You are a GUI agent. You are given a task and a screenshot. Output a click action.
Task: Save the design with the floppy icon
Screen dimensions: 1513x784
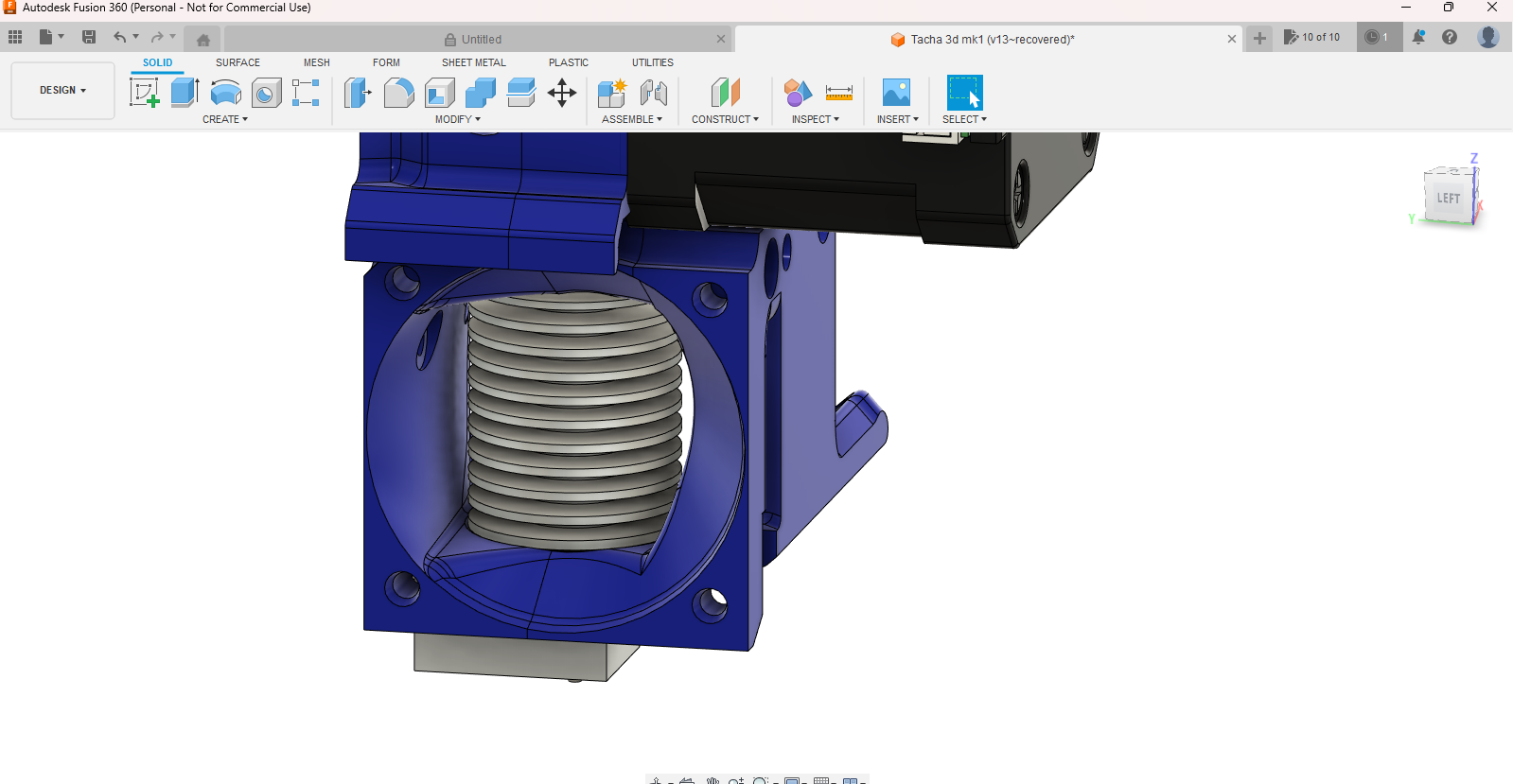89,37
